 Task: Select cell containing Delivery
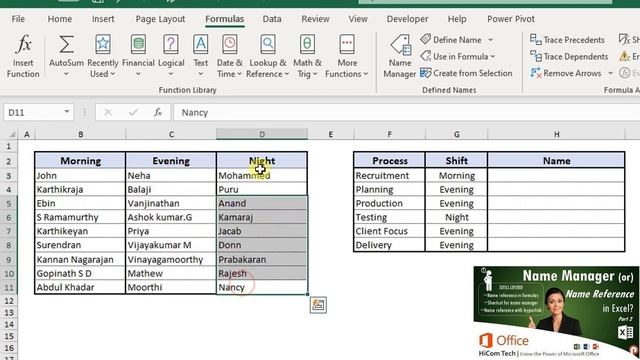pos(389,245)
